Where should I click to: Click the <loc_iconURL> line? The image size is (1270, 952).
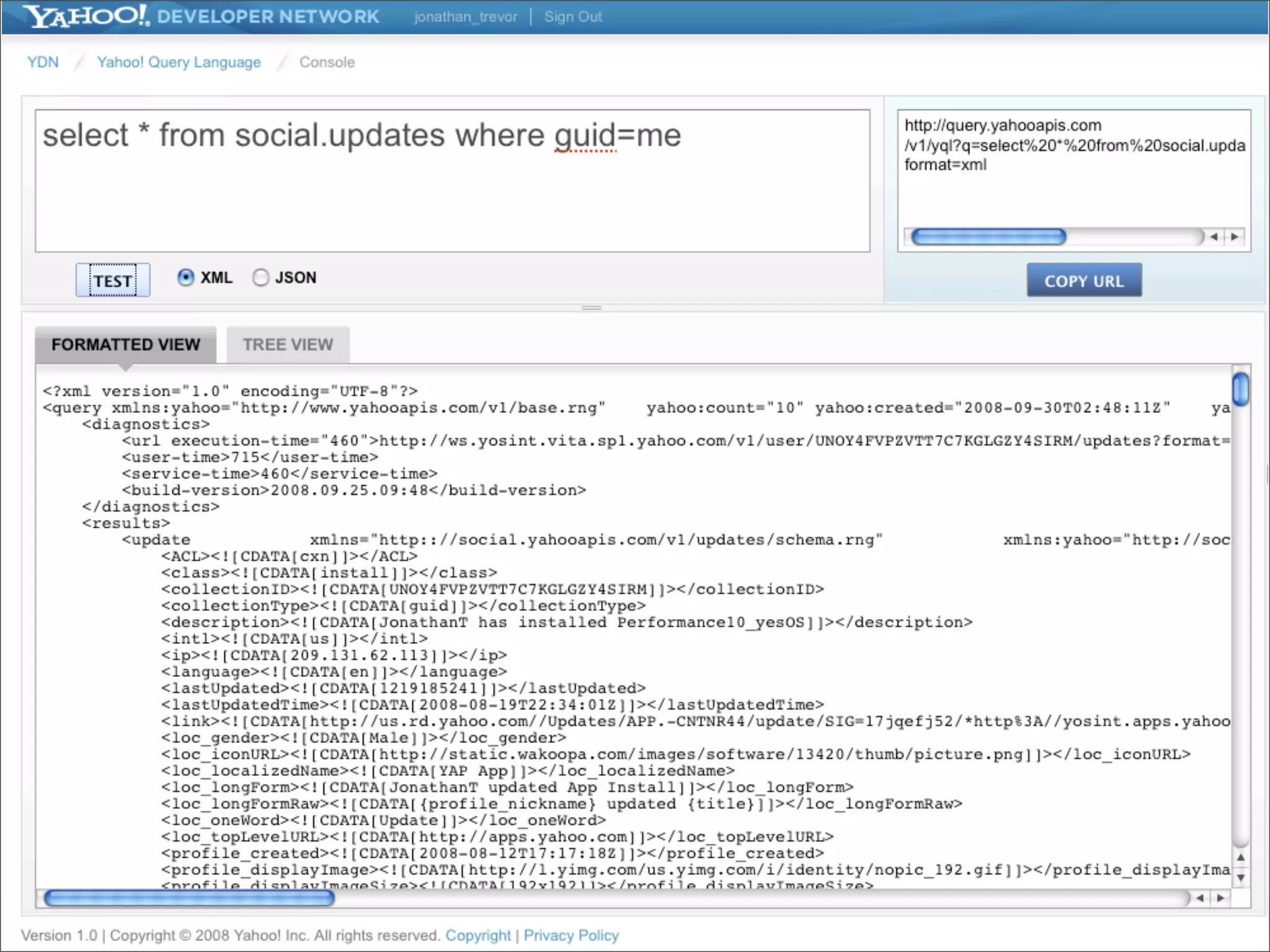coord(676,754)
